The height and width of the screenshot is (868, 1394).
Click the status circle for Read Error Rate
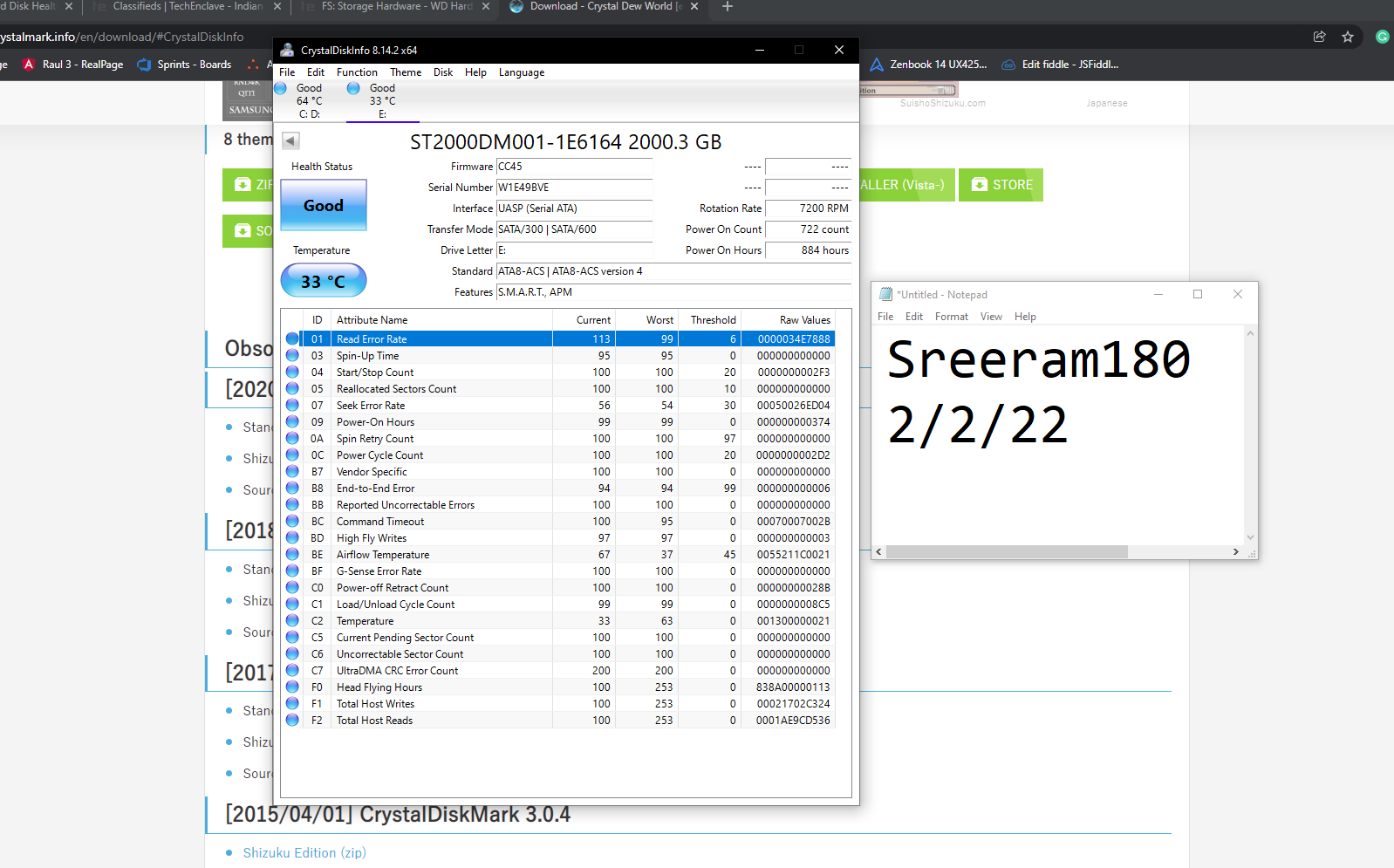pyautogui.click(x=292, y=338)
